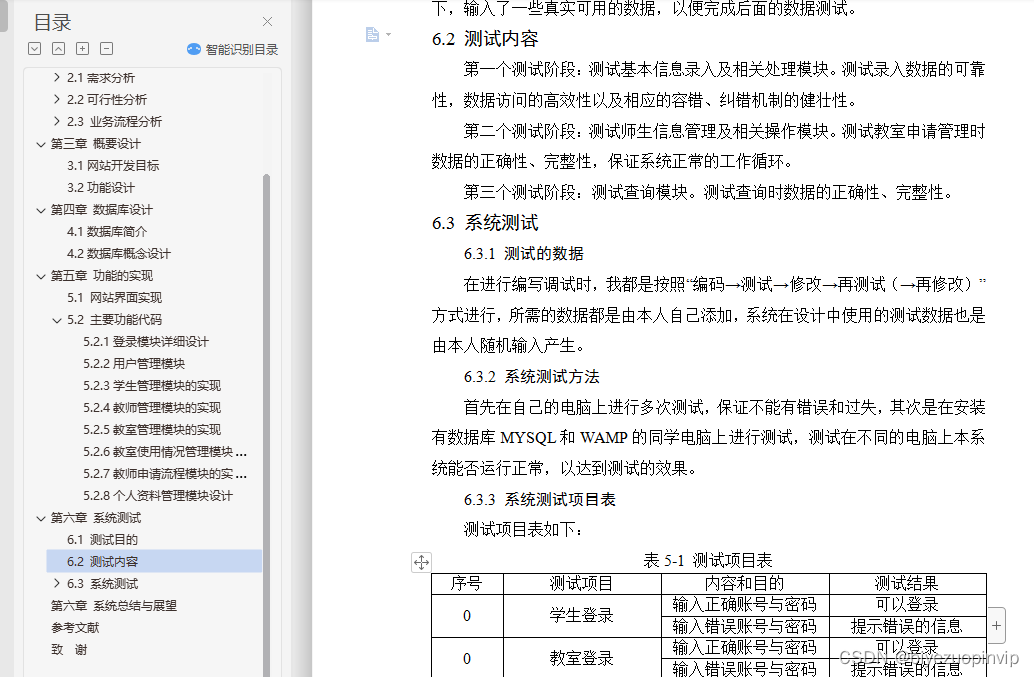The height and width of the screenshot is (677, 1034).
Task: Click the 教室登录 table cell
Action: 582,658
